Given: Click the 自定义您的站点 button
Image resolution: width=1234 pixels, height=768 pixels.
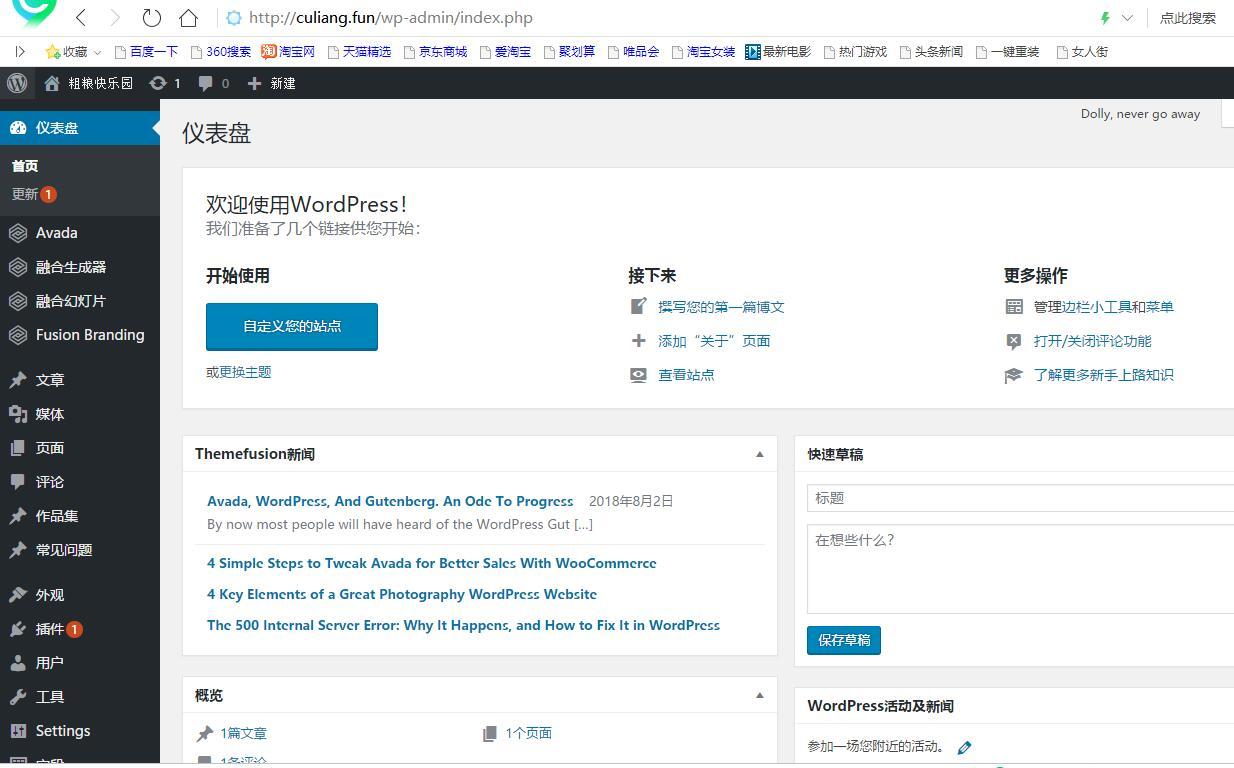Looking at the screenshot, I should (x=292, y=326).
